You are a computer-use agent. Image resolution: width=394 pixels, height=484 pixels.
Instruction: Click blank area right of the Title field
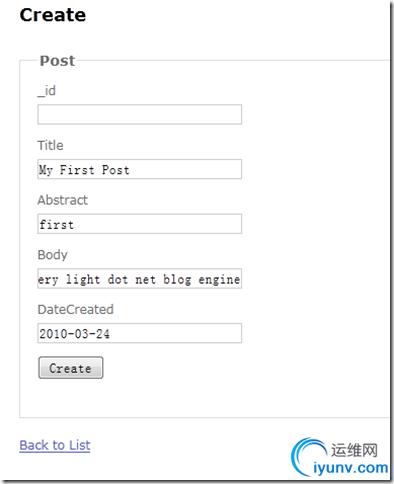tap(313, 169)
